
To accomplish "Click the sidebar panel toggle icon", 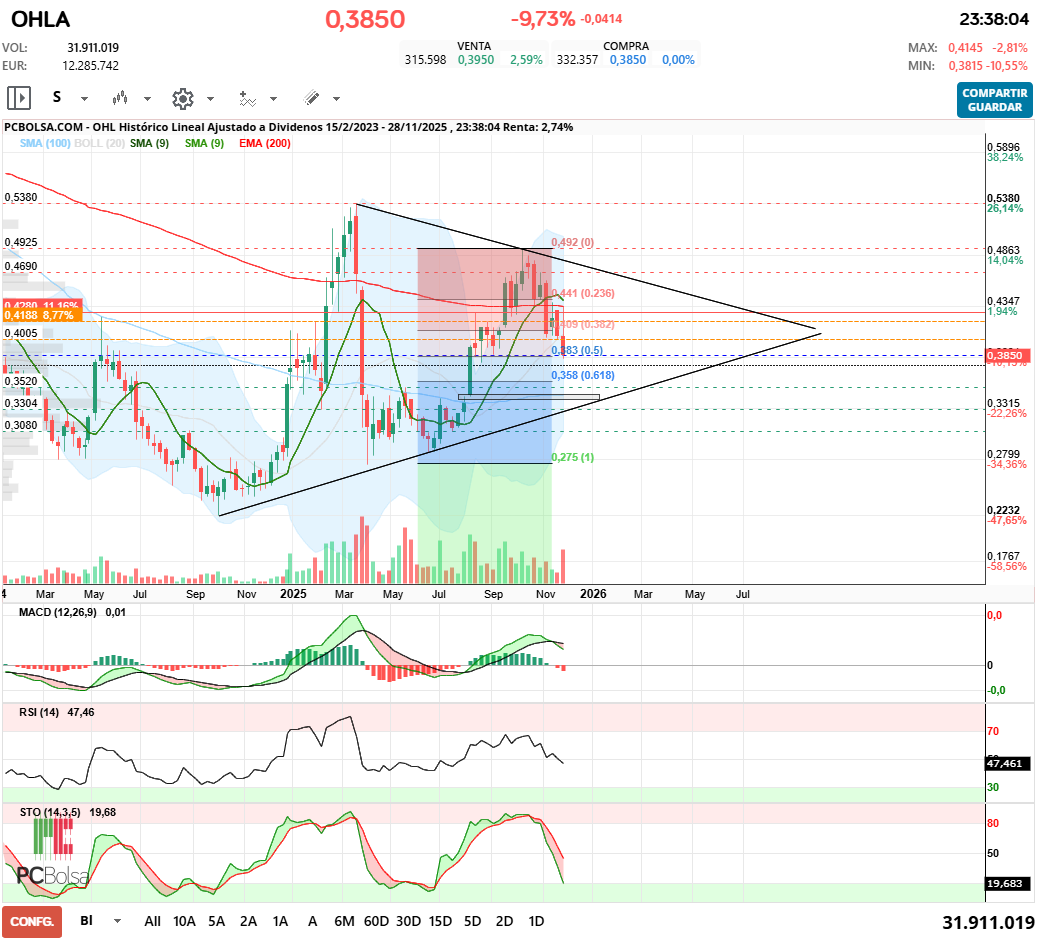I will click(x=19, y=98).
